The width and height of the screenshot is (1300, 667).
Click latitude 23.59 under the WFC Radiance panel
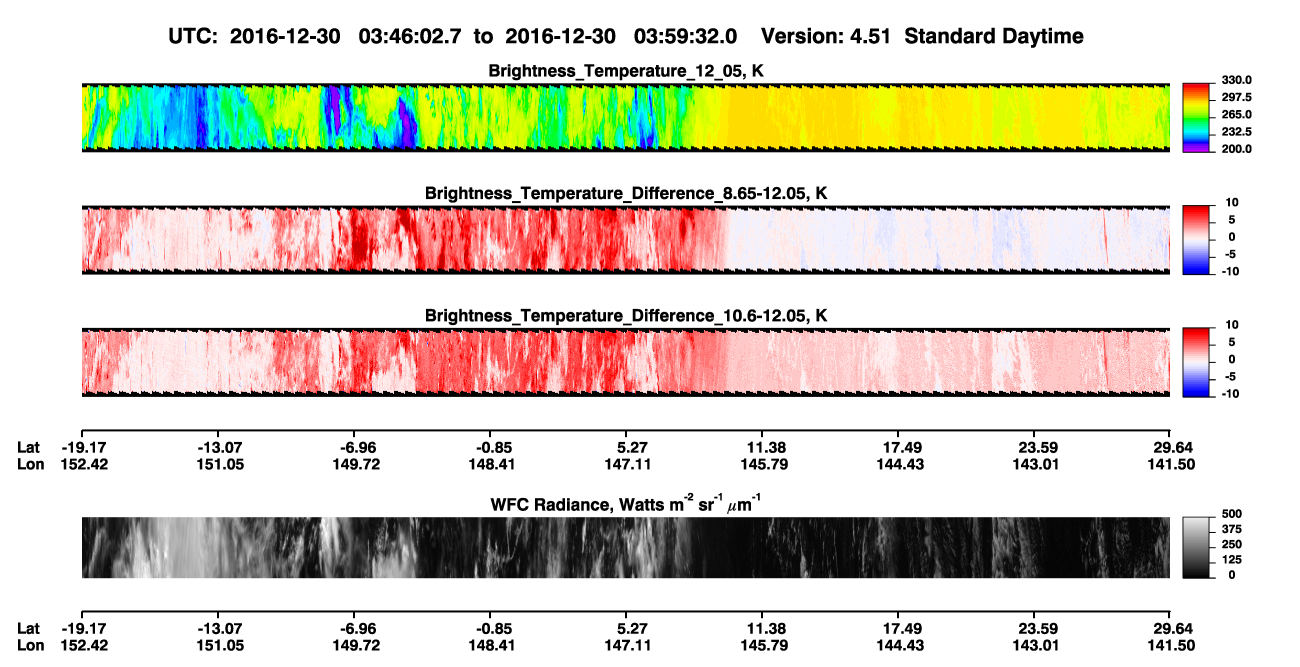tap(1036, 628)
